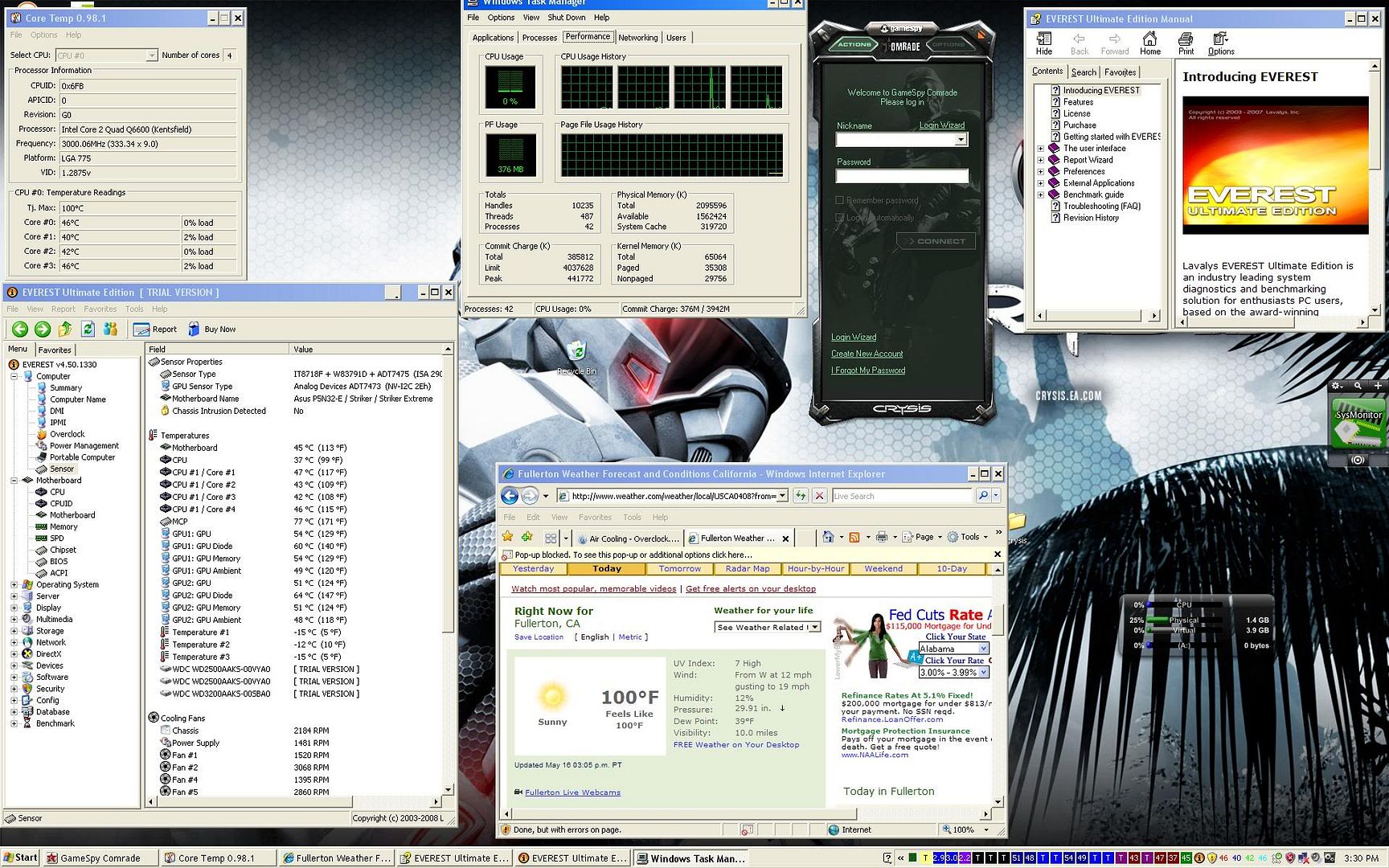Open See Weather Related dropdown

[815, 627]
